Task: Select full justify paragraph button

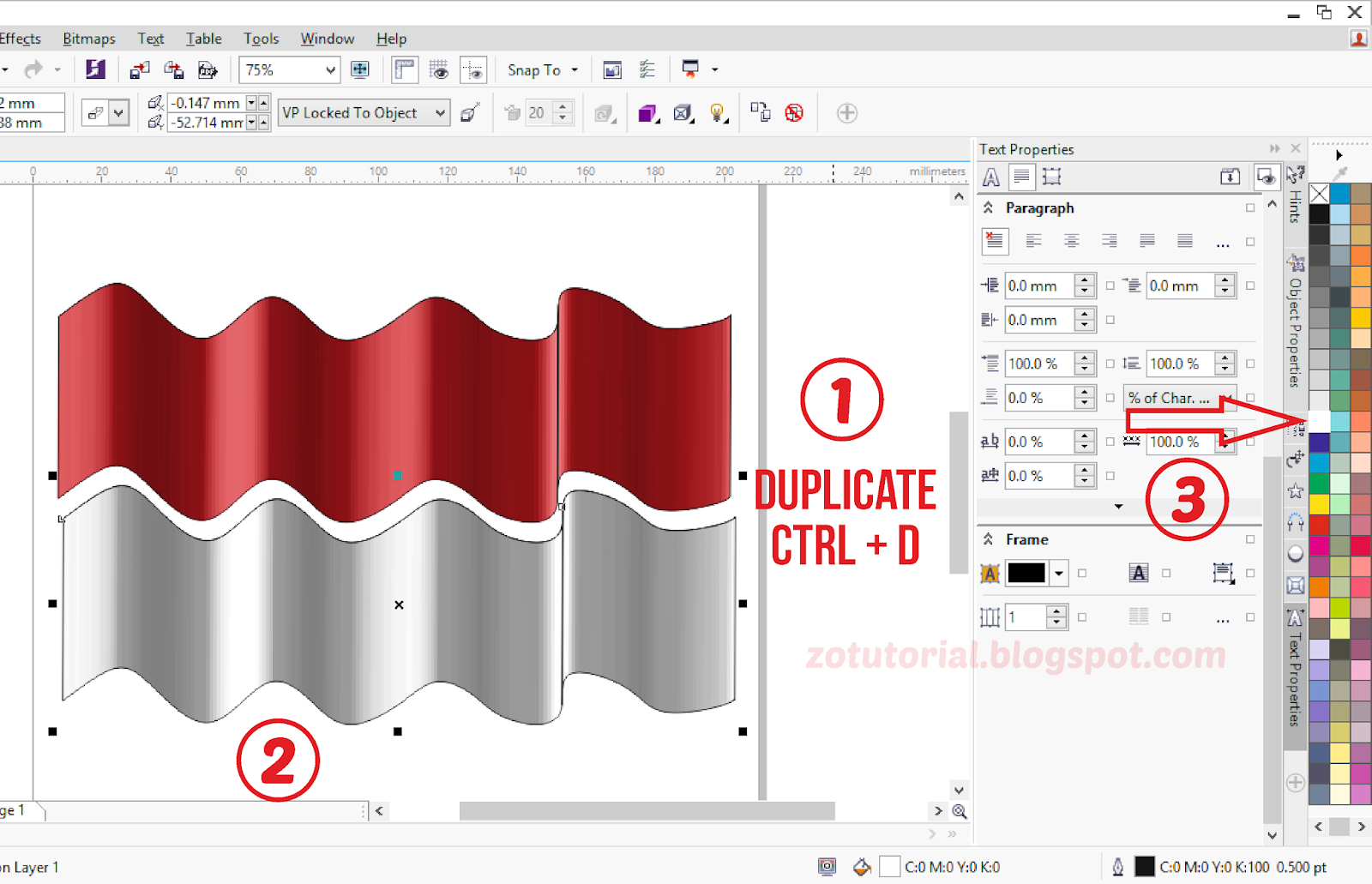Action: pos(1147,242)
